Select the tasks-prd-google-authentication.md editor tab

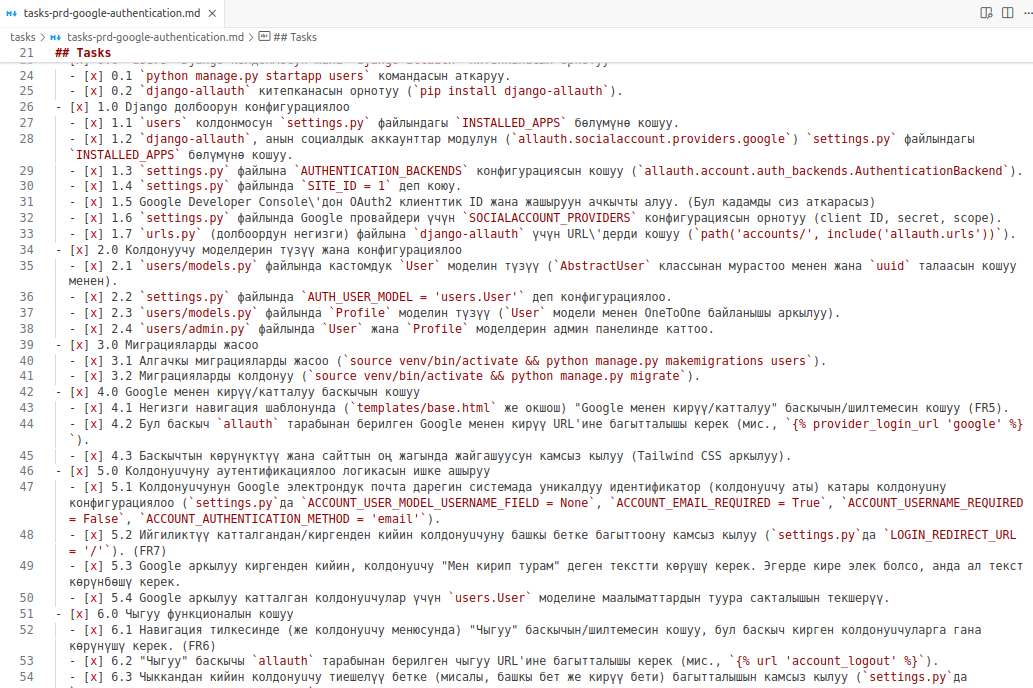[111, 13]
